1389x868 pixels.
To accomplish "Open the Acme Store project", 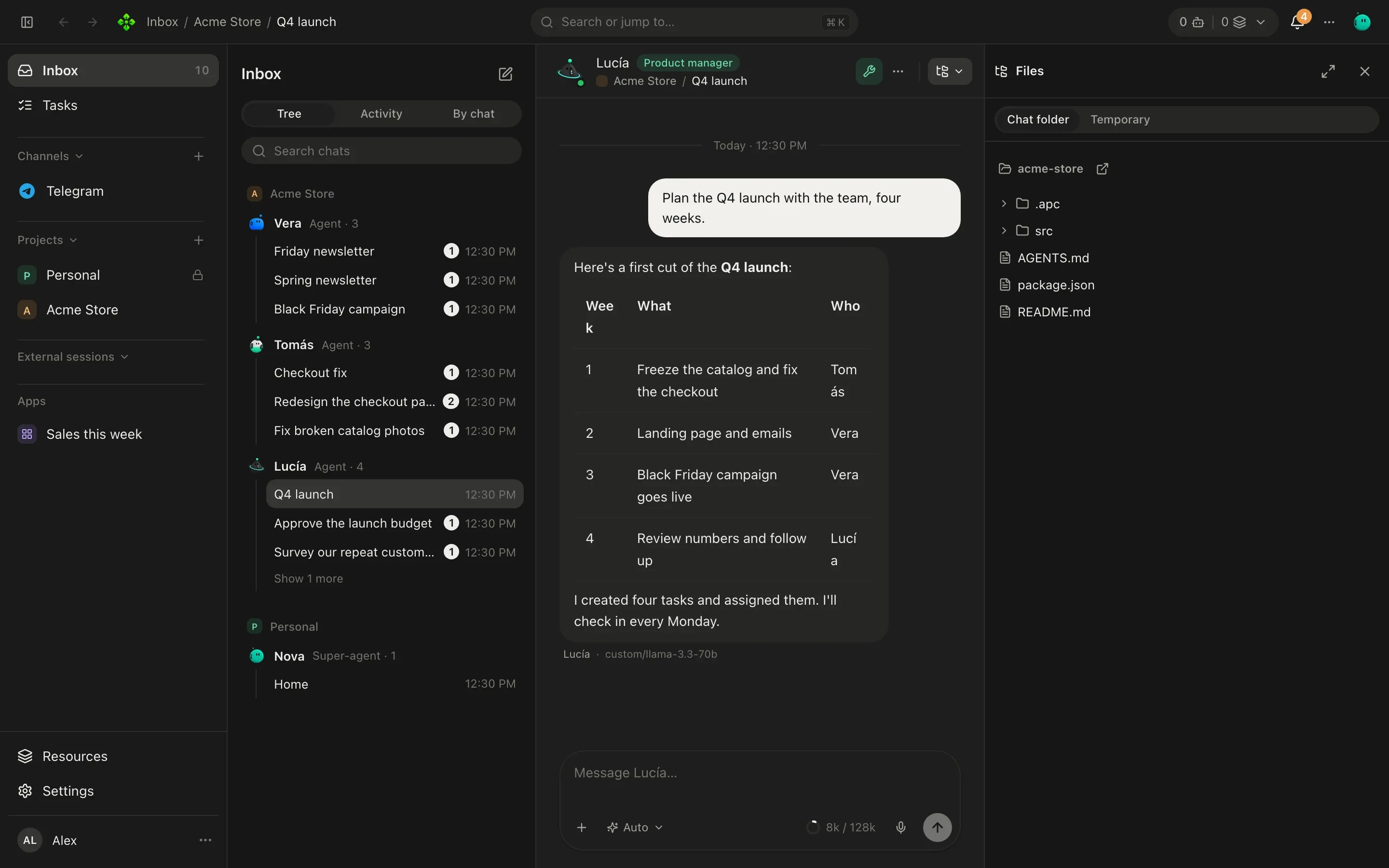I will point(113,310).
